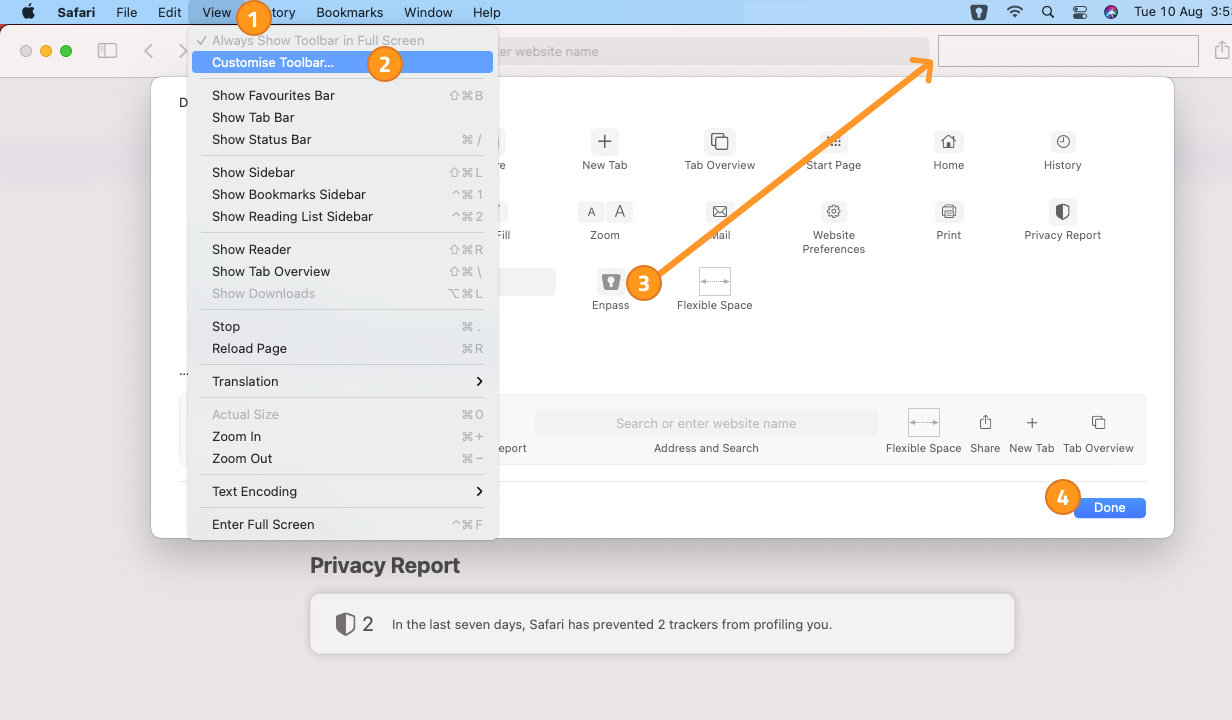Viewport: 1232px width, 720px height.
Task: Click the Share icon at the toolbar's right edge
Action: [x=1221, y=50]
